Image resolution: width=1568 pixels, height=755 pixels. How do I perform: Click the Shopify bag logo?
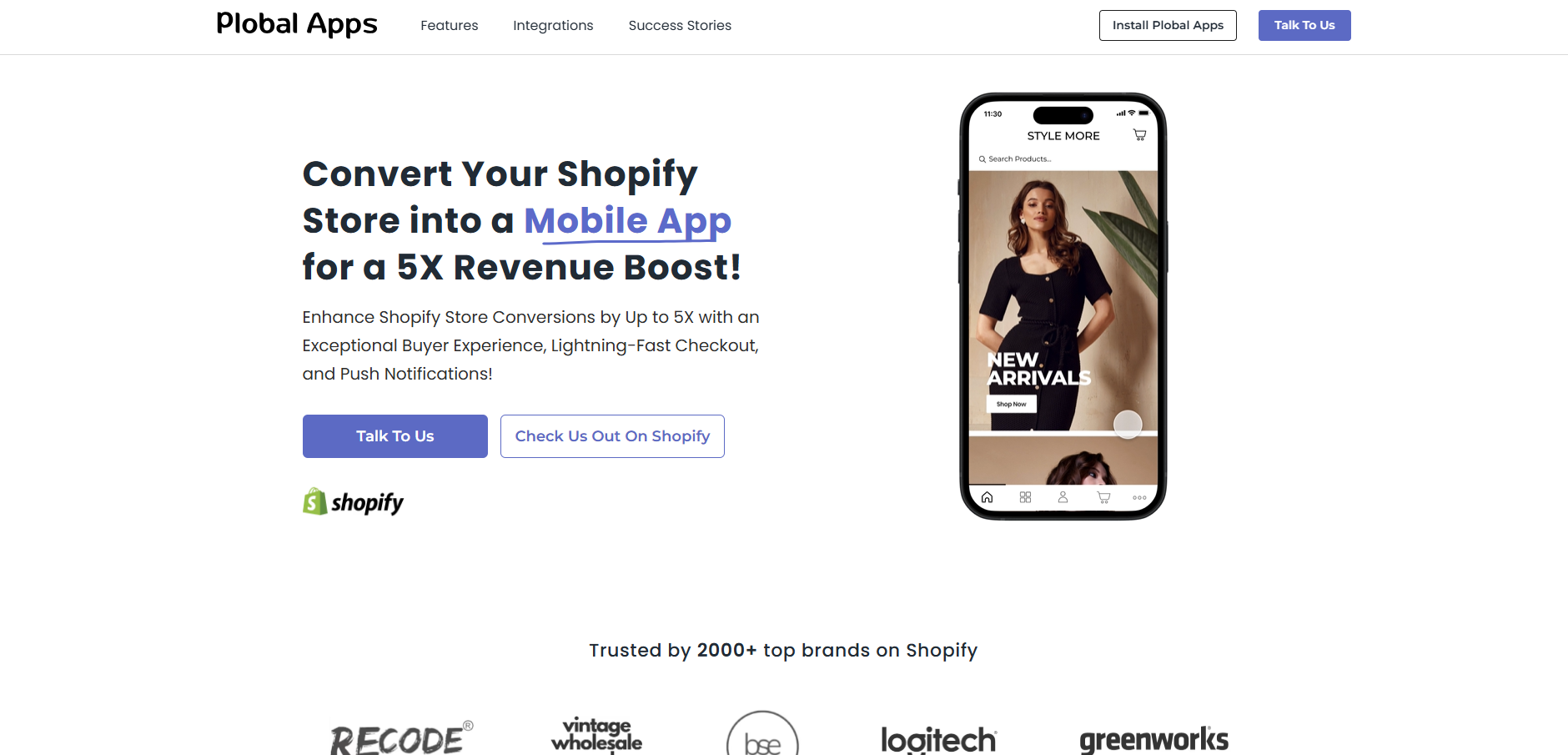point(314,501)
